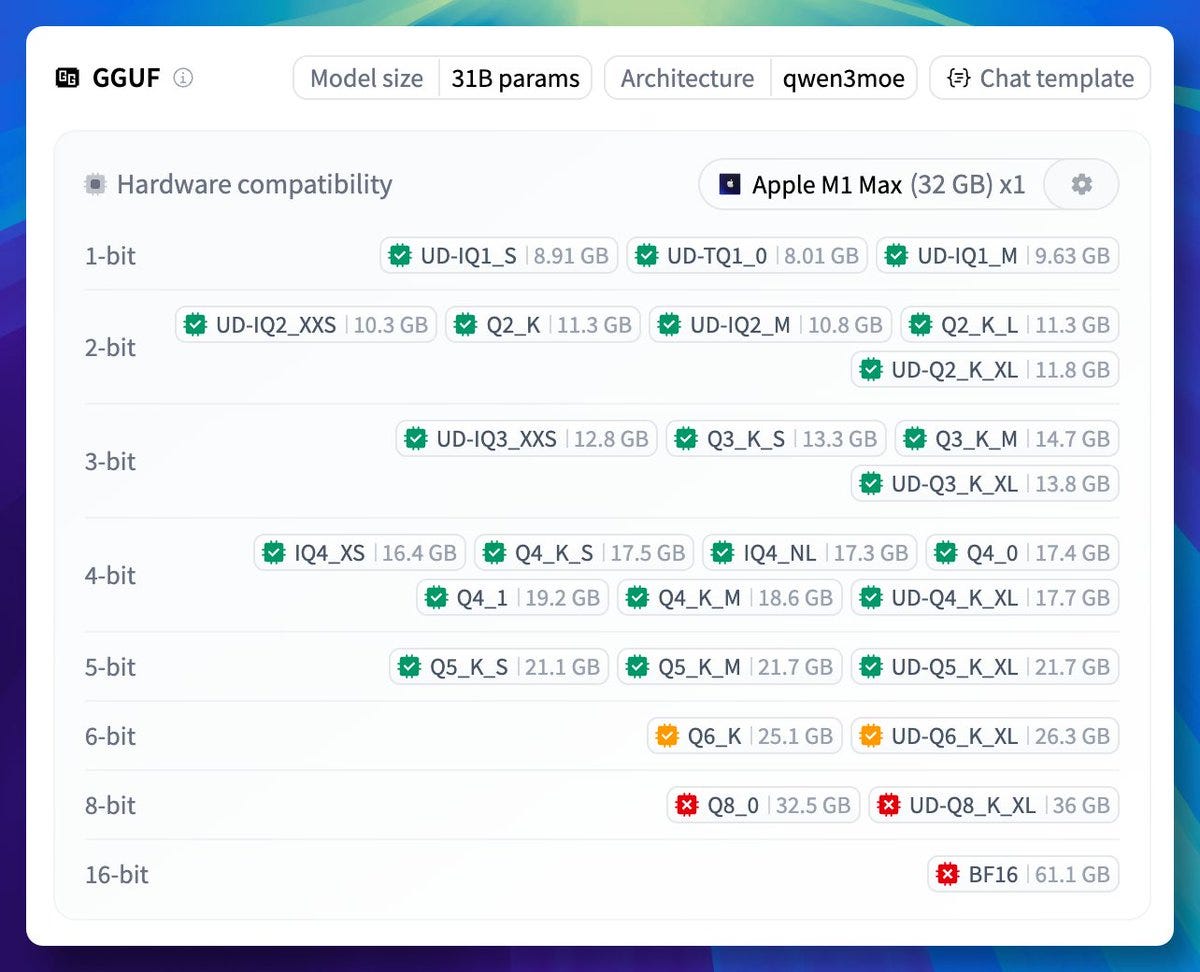Choose the UD-IQ3_XXS quantization
This screenshot has width=1200, height=972.
(x=527, y=438)
